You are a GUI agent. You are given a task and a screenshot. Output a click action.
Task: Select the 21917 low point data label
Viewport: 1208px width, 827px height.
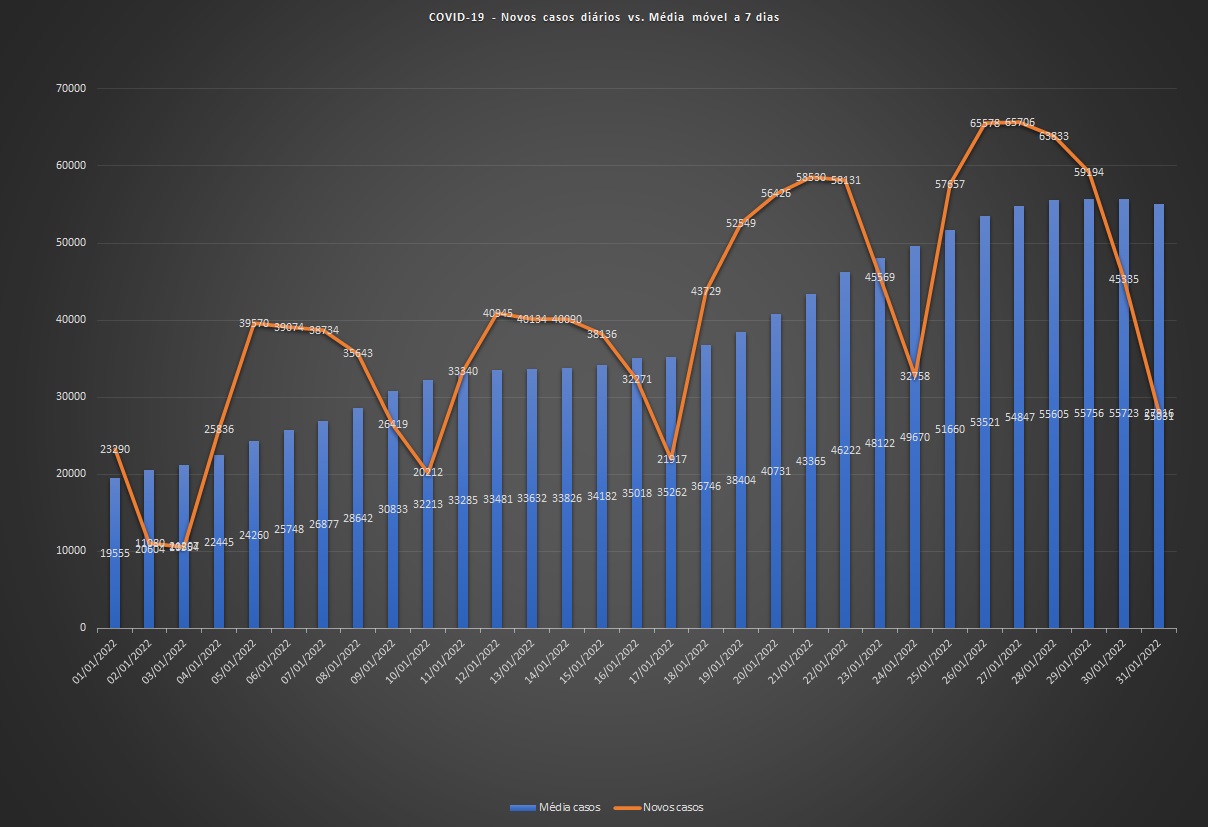(671, 459)
